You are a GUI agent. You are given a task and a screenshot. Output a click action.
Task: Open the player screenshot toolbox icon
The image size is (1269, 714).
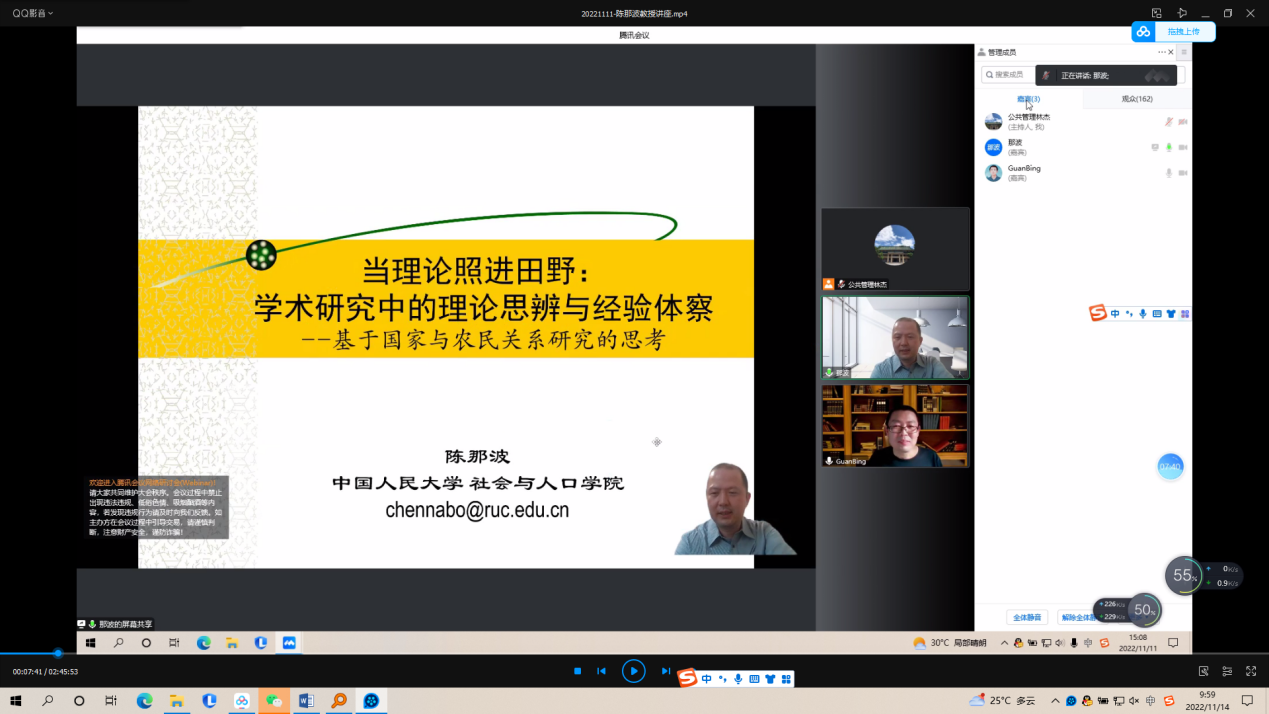point(1204,671)
